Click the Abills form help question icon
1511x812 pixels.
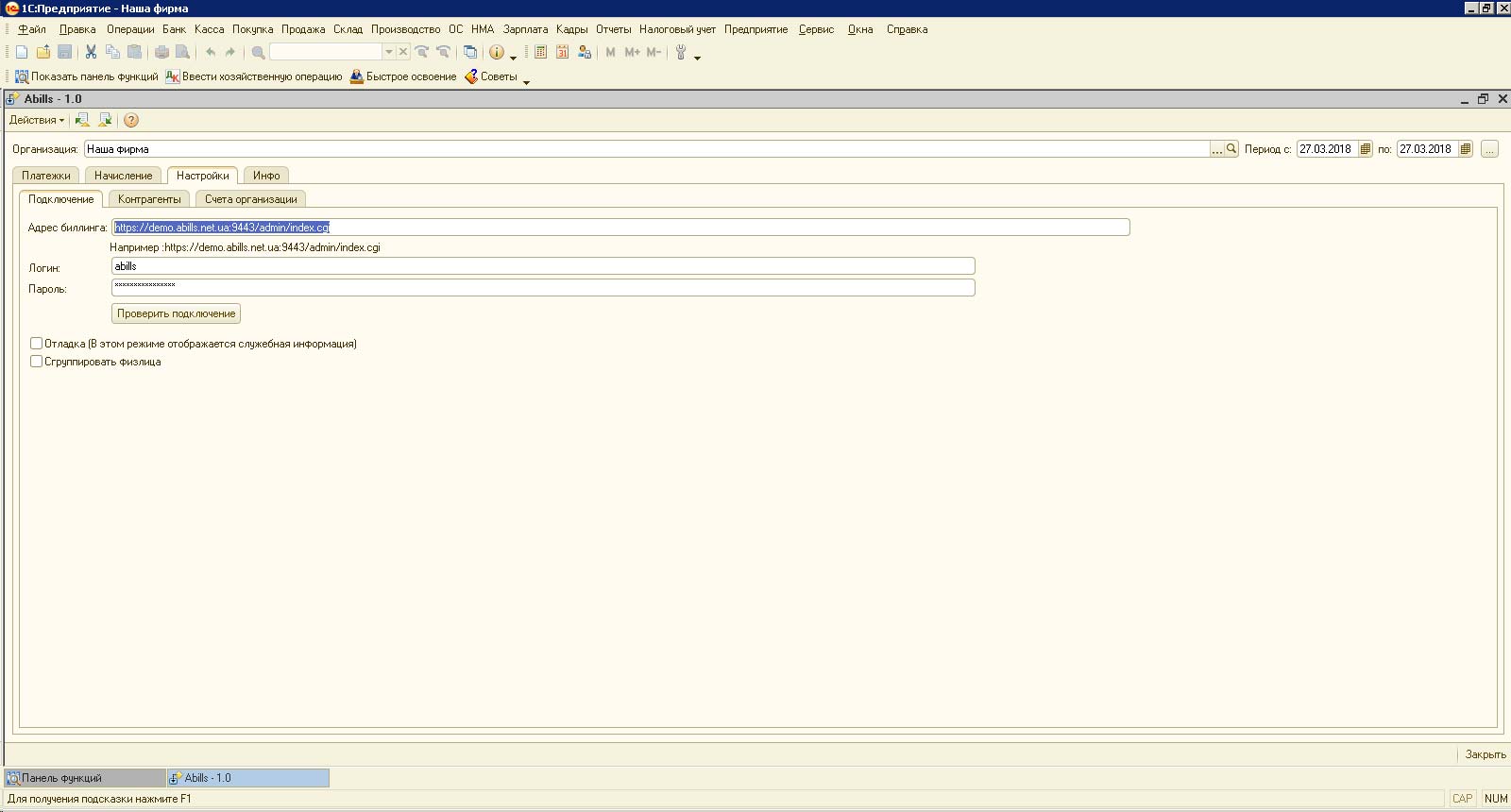click(131, 120)
